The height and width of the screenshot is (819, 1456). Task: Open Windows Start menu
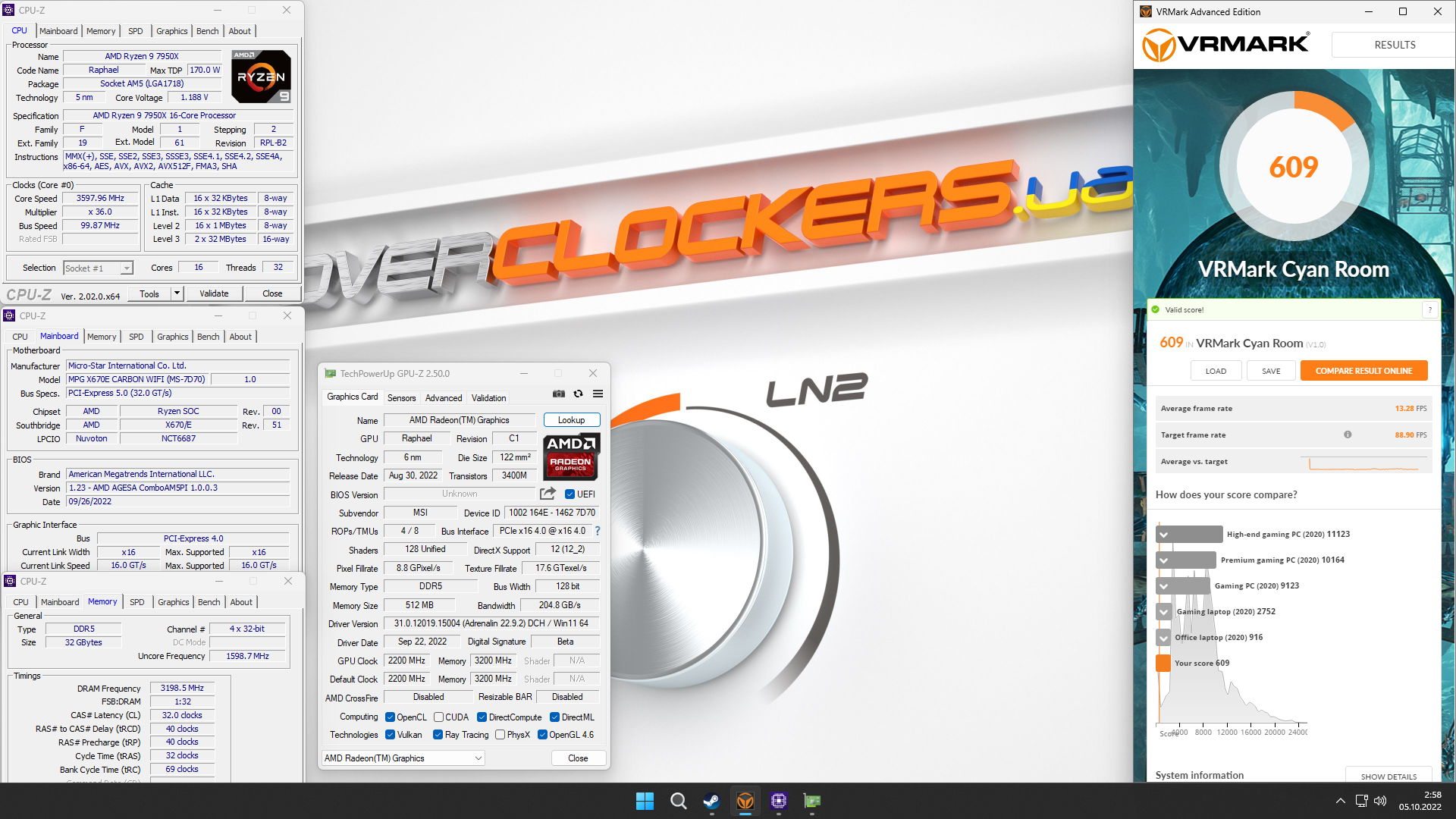(645, 801)
